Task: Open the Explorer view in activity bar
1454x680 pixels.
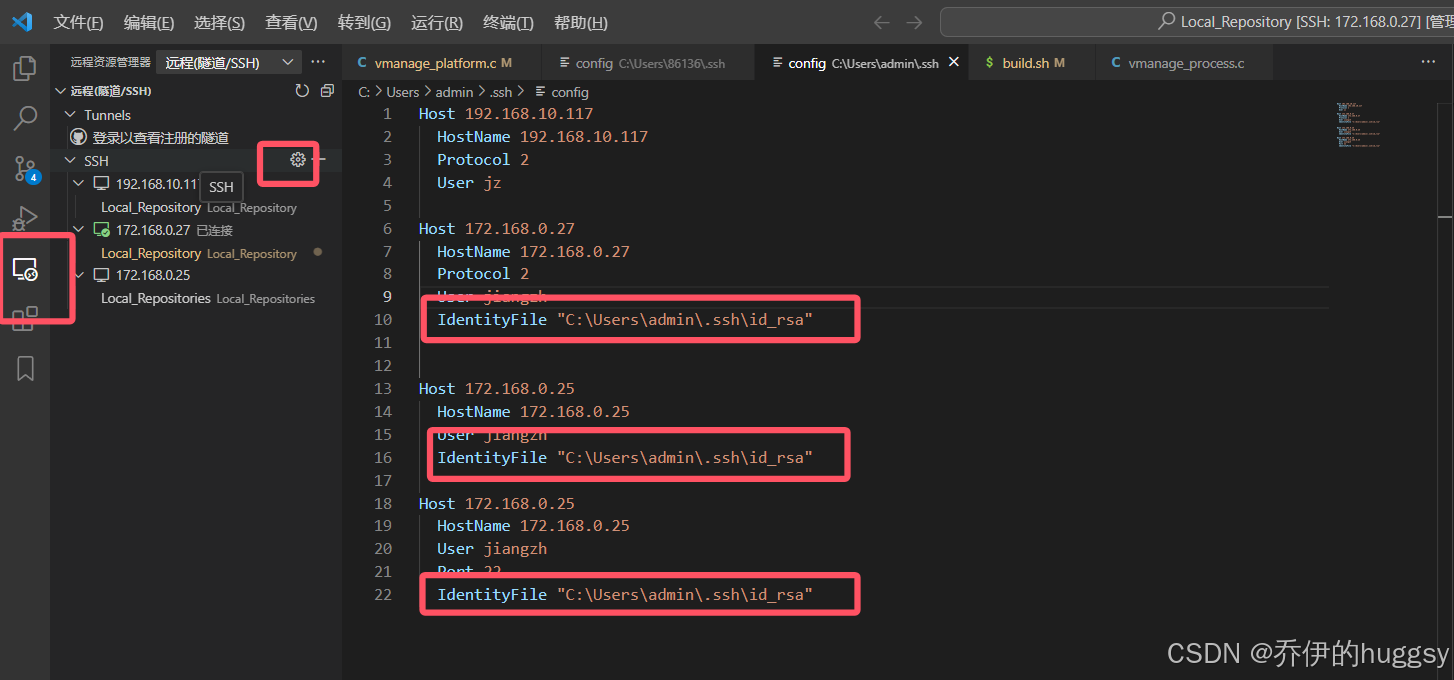Action: click(25, 68)
